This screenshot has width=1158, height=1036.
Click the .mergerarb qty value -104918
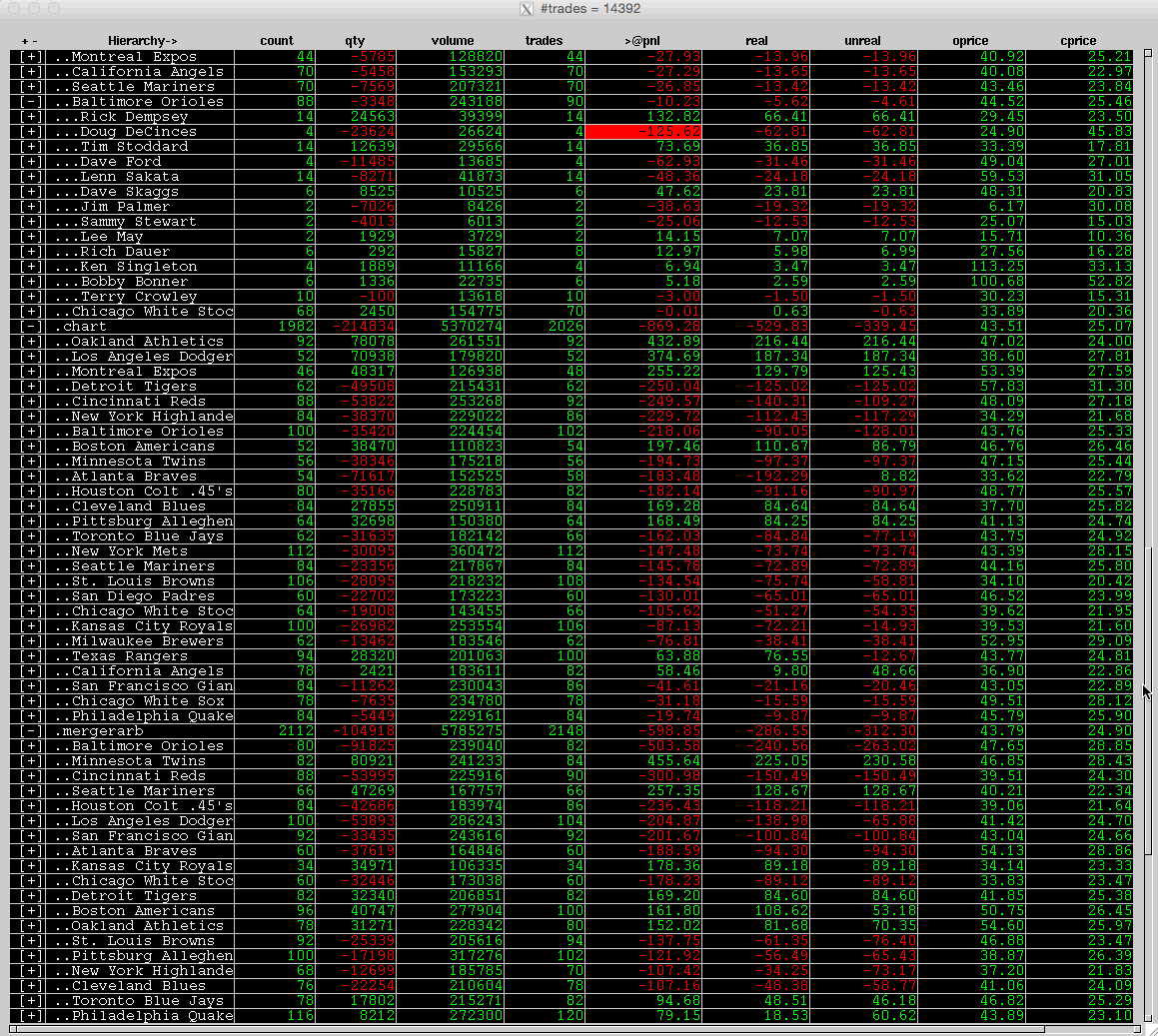click(364, 731)
